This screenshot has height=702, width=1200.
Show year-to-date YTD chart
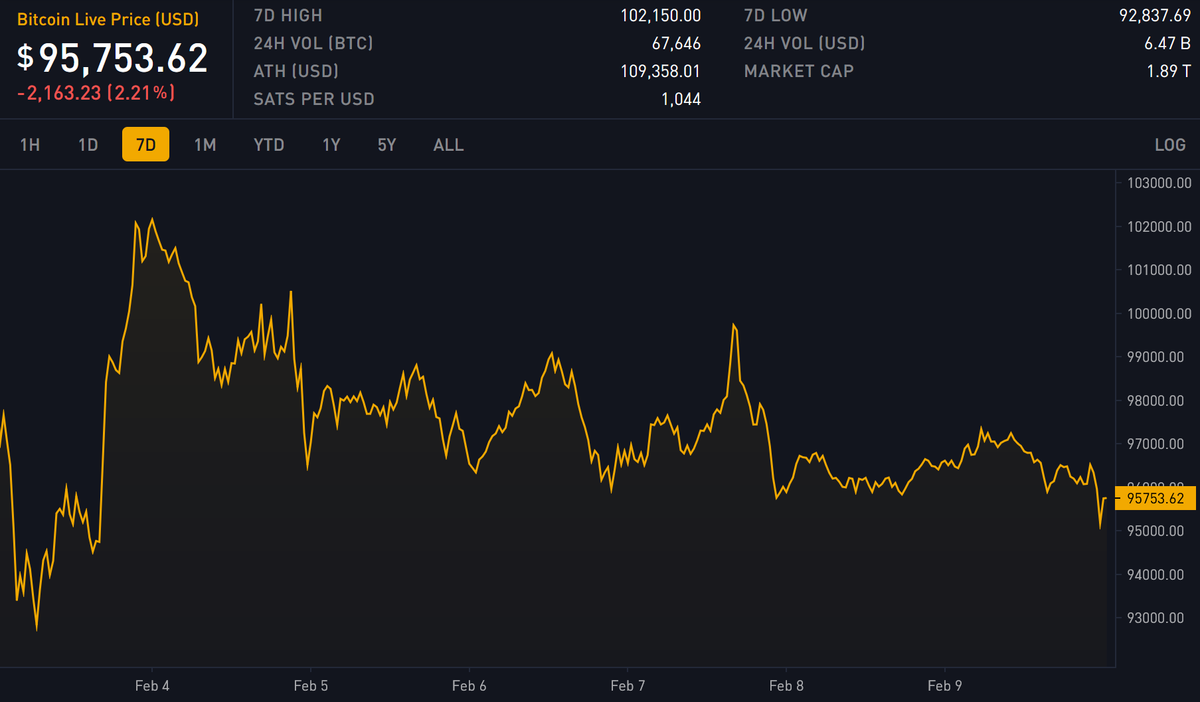[x=269, y=145]
